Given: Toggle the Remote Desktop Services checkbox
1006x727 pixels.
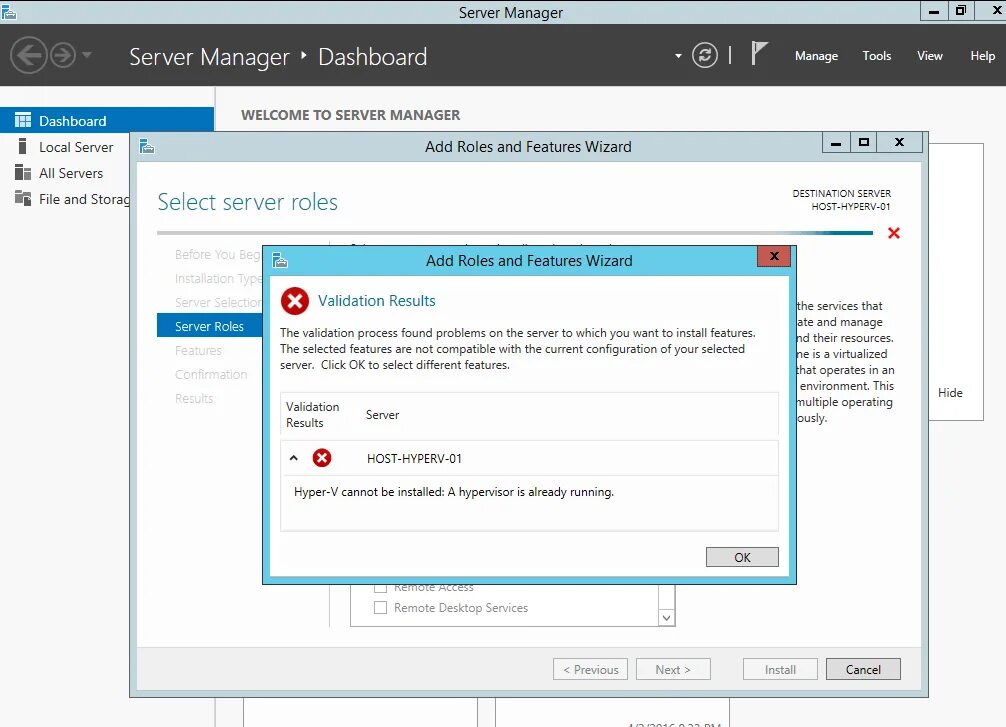Looking at the screenshot, I should tap(380, 607).
